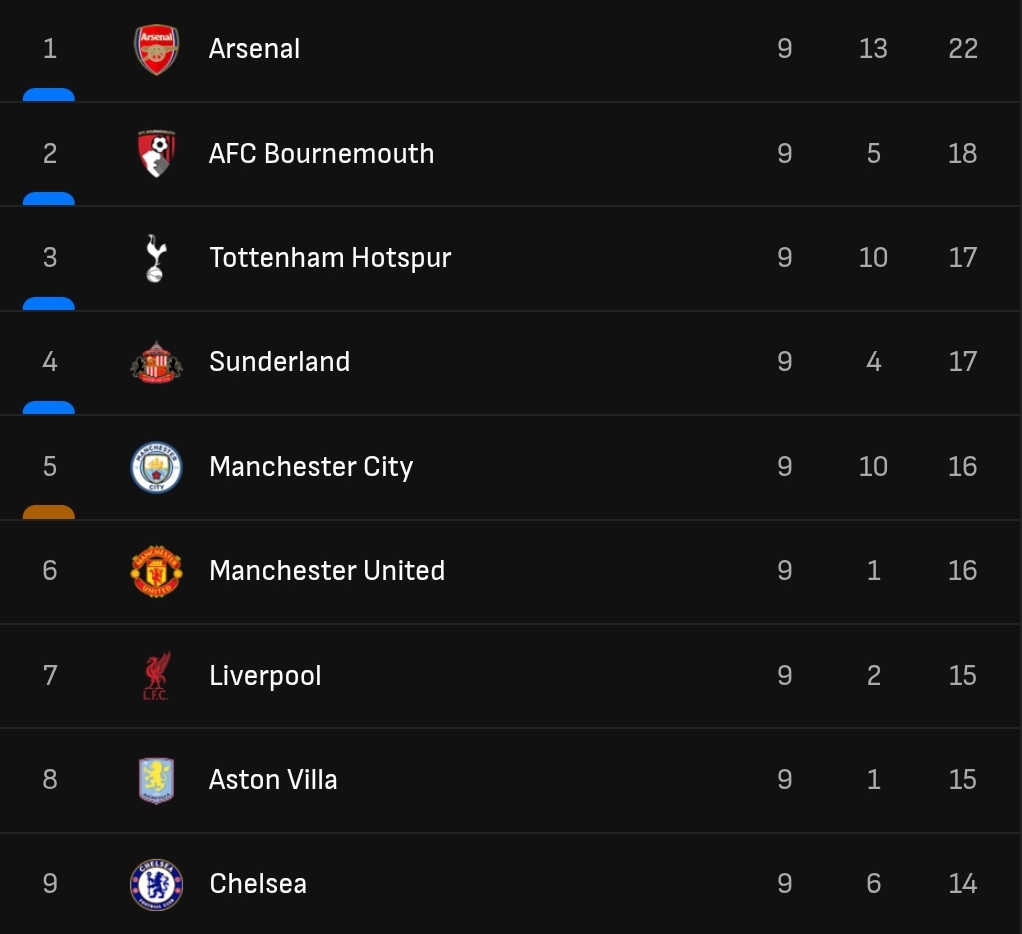Image resolution: width=1022 pixels, height=934 pixels.
Task: Click the orange qualification marker under position 5
Action: pos(49,512)
